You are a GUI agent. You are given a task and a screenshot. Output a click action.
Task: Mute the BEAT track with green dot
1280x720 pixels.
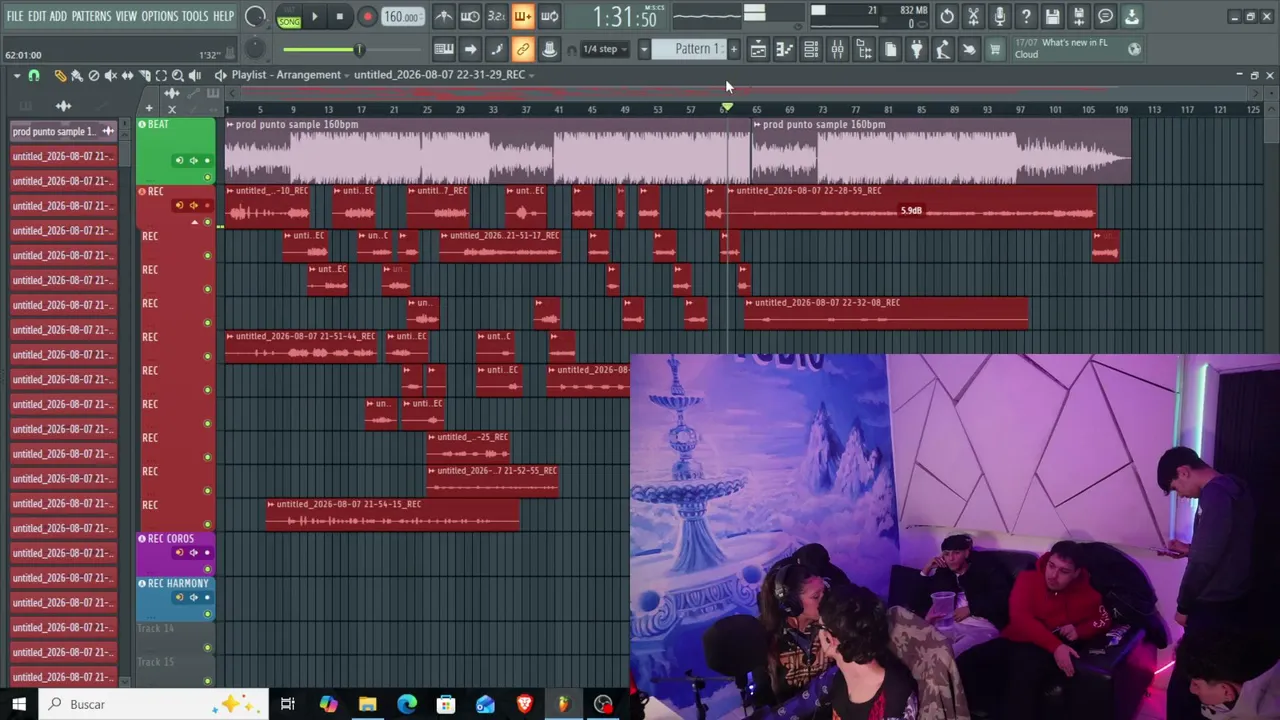(x=207, y=177)
